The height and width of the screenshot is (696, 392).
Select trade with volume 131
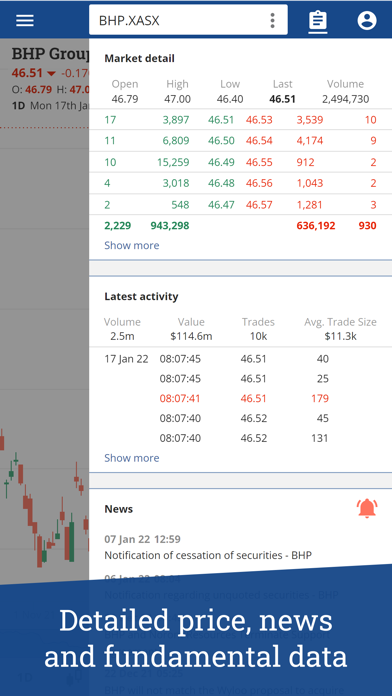tap(320, 439)
